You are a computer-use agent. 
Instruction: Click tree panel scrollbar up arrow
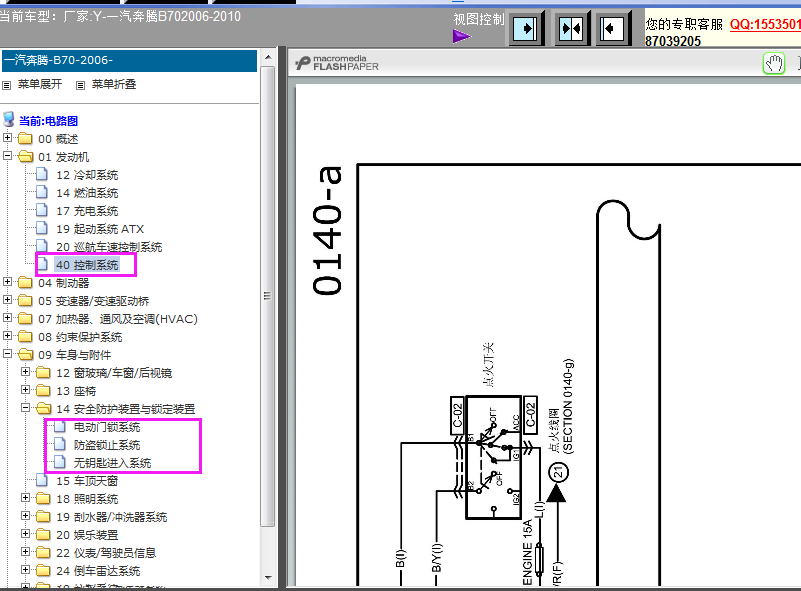[268, 57]
